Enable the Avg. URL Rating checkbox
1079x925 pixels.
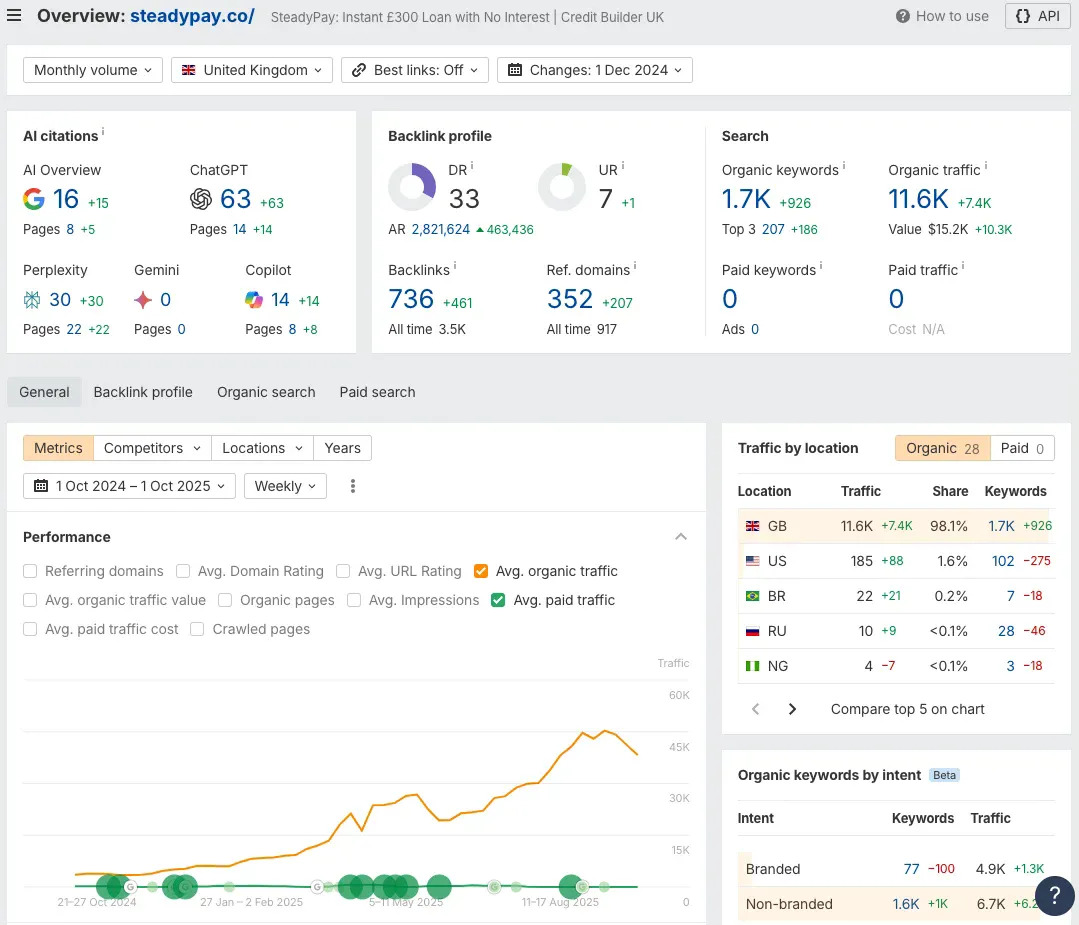(343, 571)
